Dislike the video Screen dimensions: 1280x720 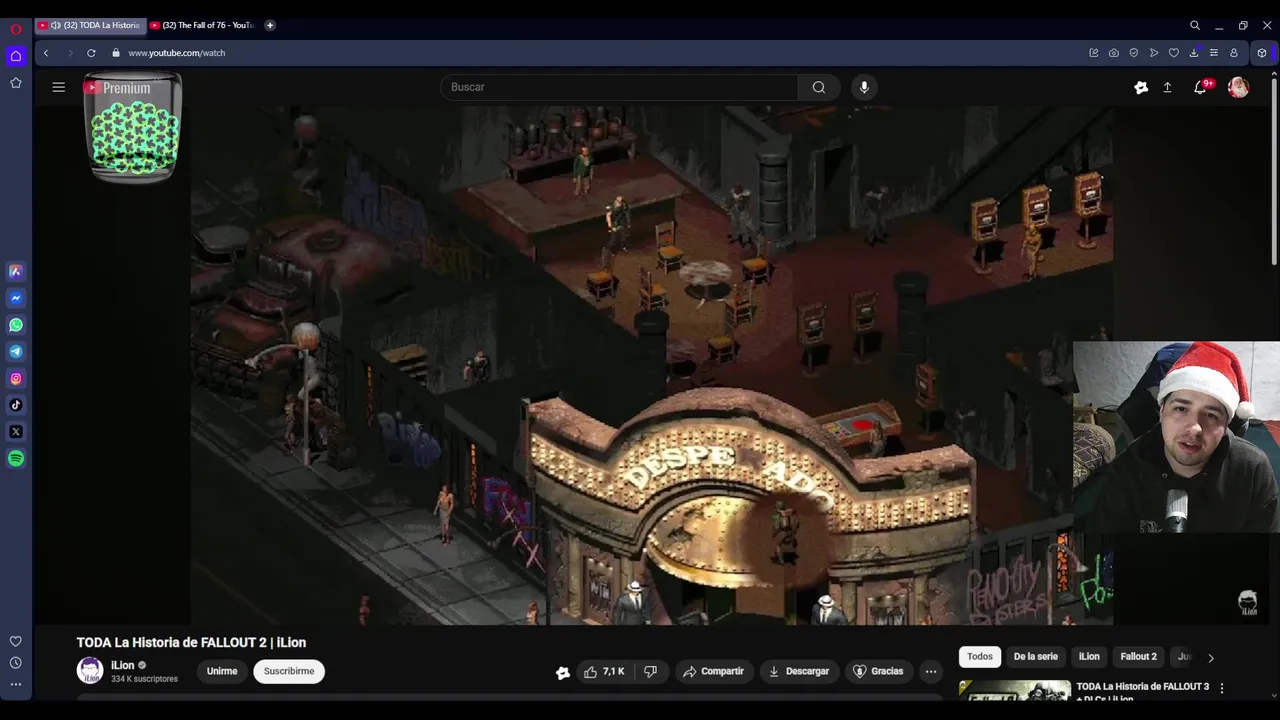[651, 671]
